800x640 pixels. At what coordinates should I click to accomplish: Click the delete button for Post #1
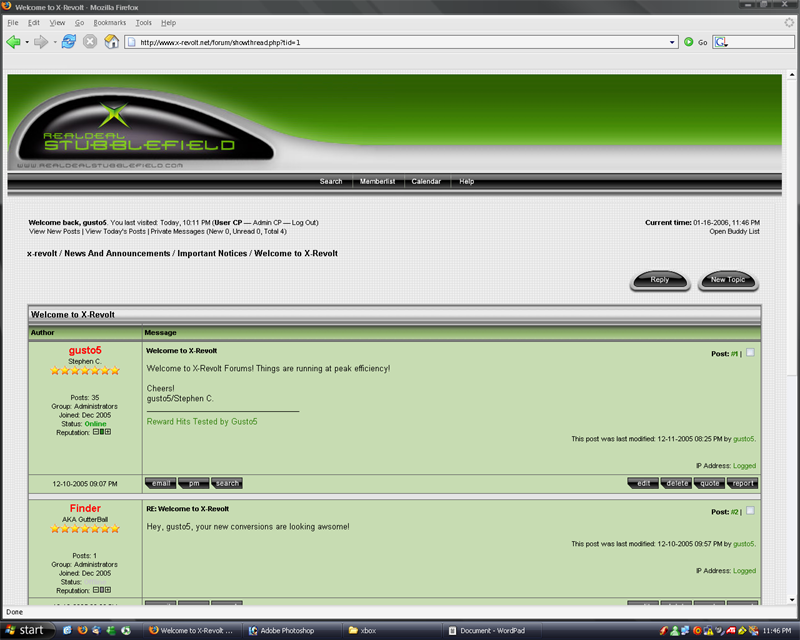point(677,483)
